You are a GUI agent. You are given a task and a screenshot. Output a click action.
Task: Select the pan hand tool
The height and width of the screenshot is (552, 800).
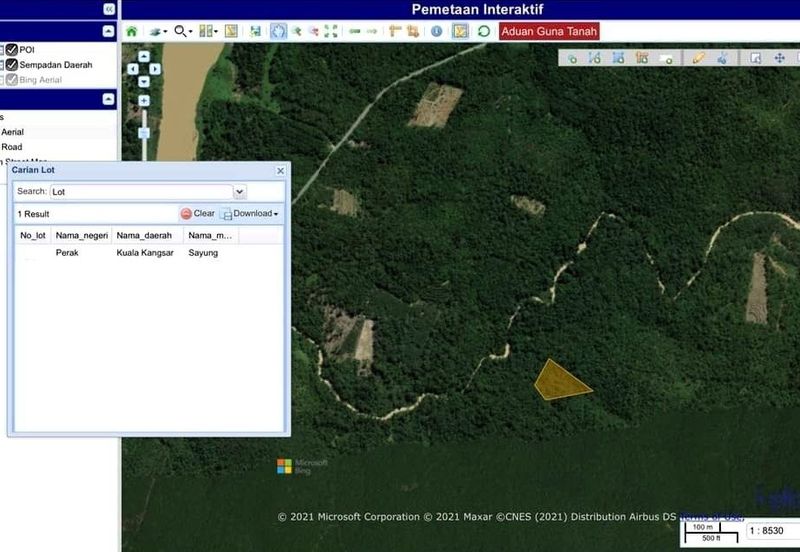coord(278,31)
